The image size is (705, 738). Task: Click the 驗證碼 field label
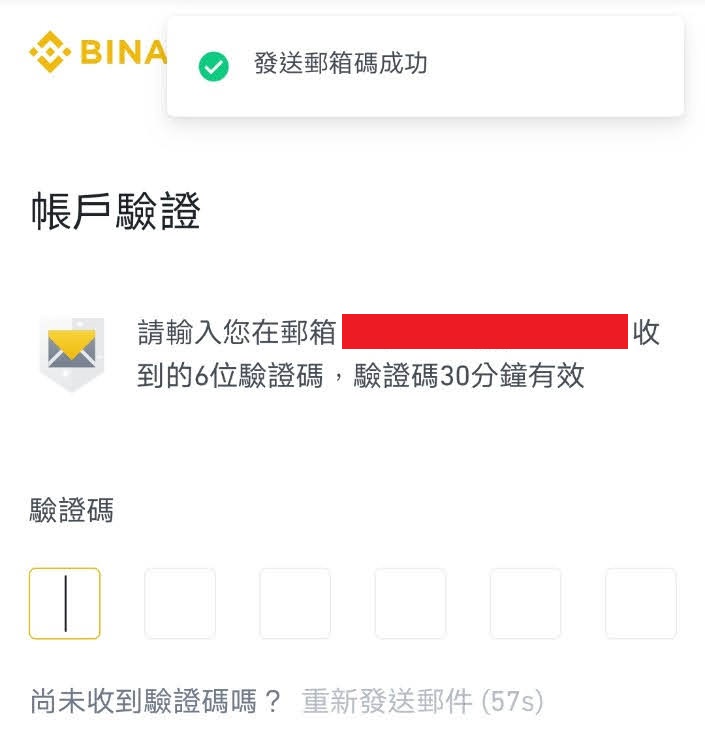point(72,510)
